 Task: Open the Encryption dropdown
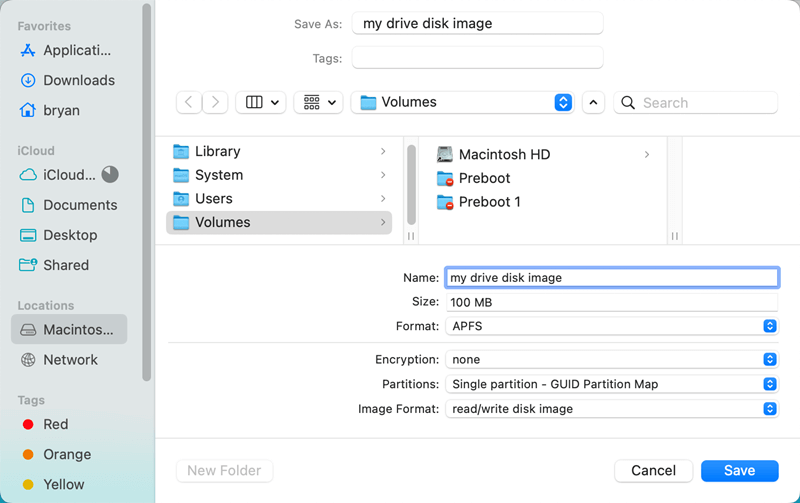point(611,359)
